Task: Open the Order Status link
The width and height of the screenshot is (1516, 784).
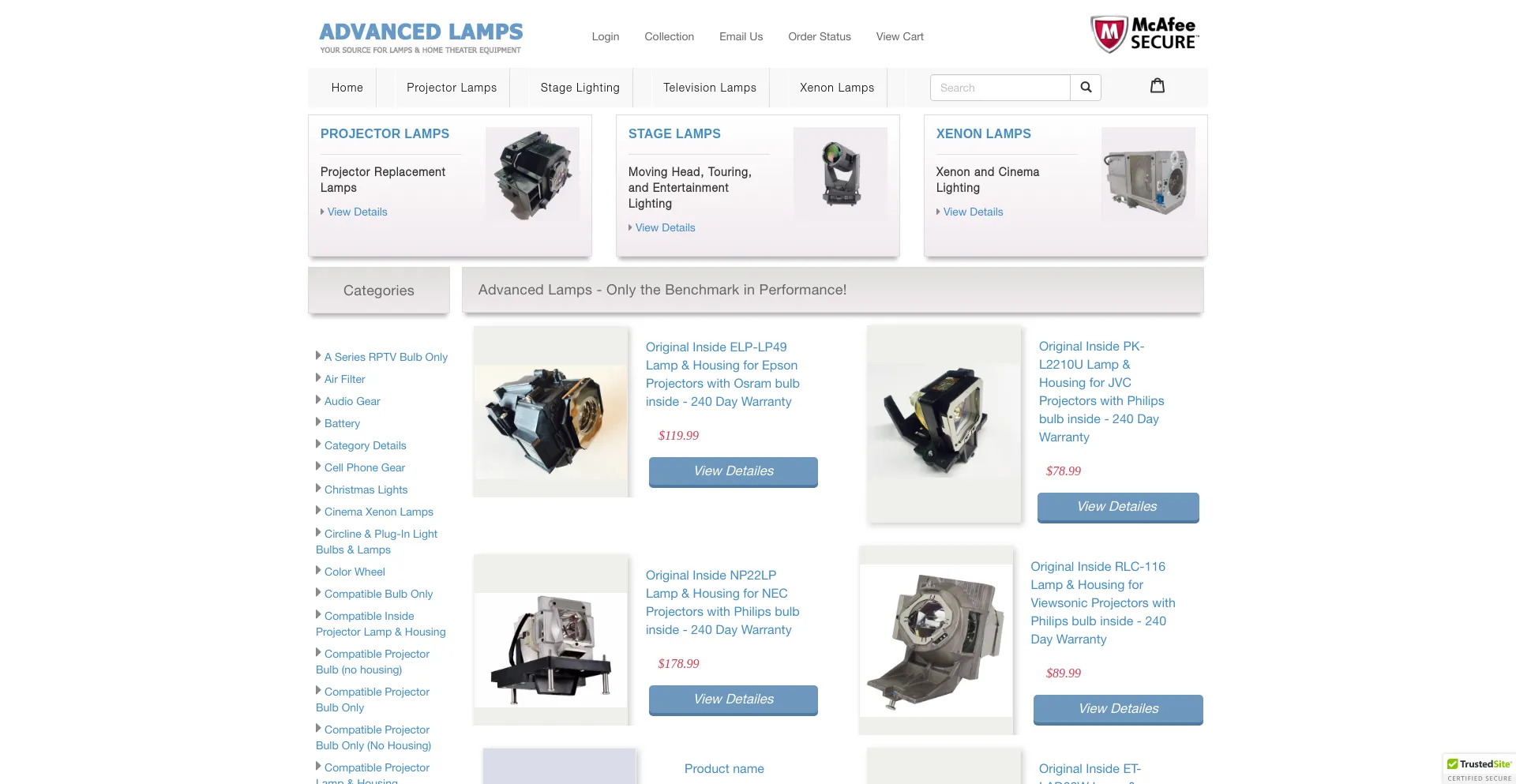Action: pos(819,36)
